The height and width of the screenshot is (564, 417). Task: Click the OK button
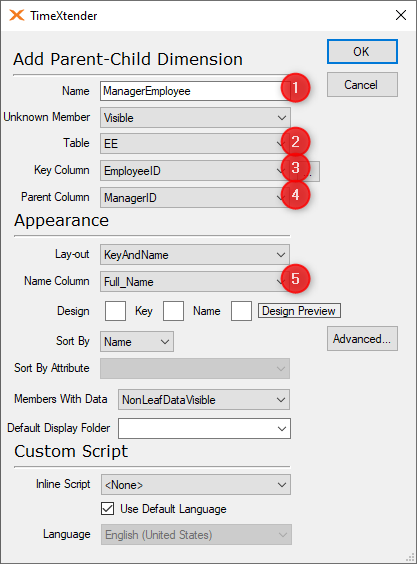tap(362, 51)
